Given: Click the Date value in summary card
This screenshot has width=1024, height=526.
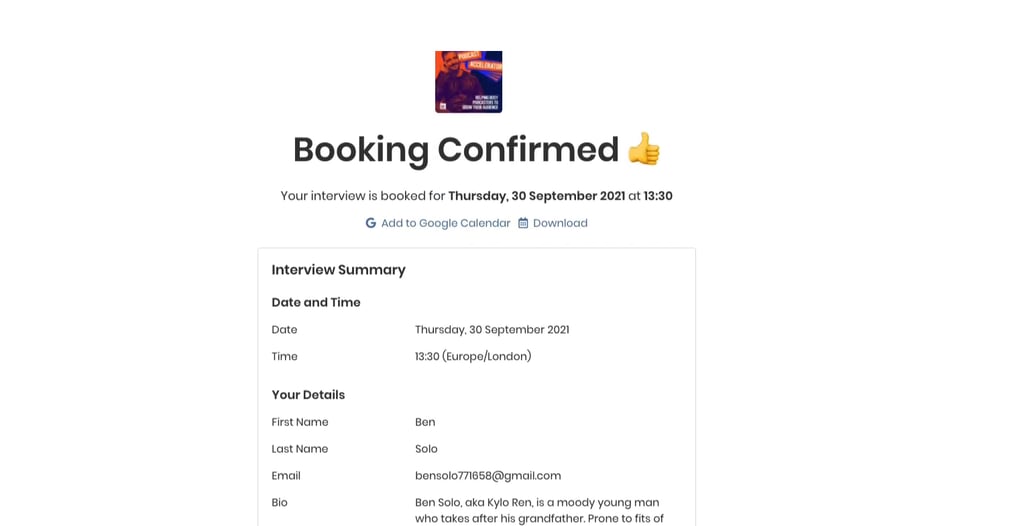Looking at the screenshot, I should pos(492,329).
